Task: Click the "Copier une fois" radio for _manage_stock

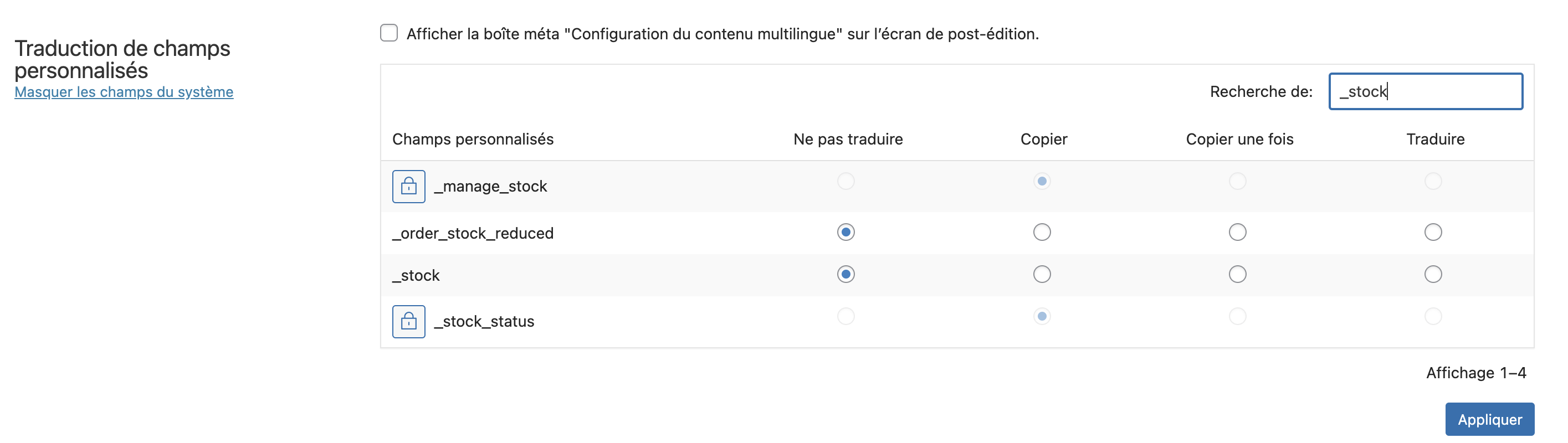Action: pos(1237,181)
